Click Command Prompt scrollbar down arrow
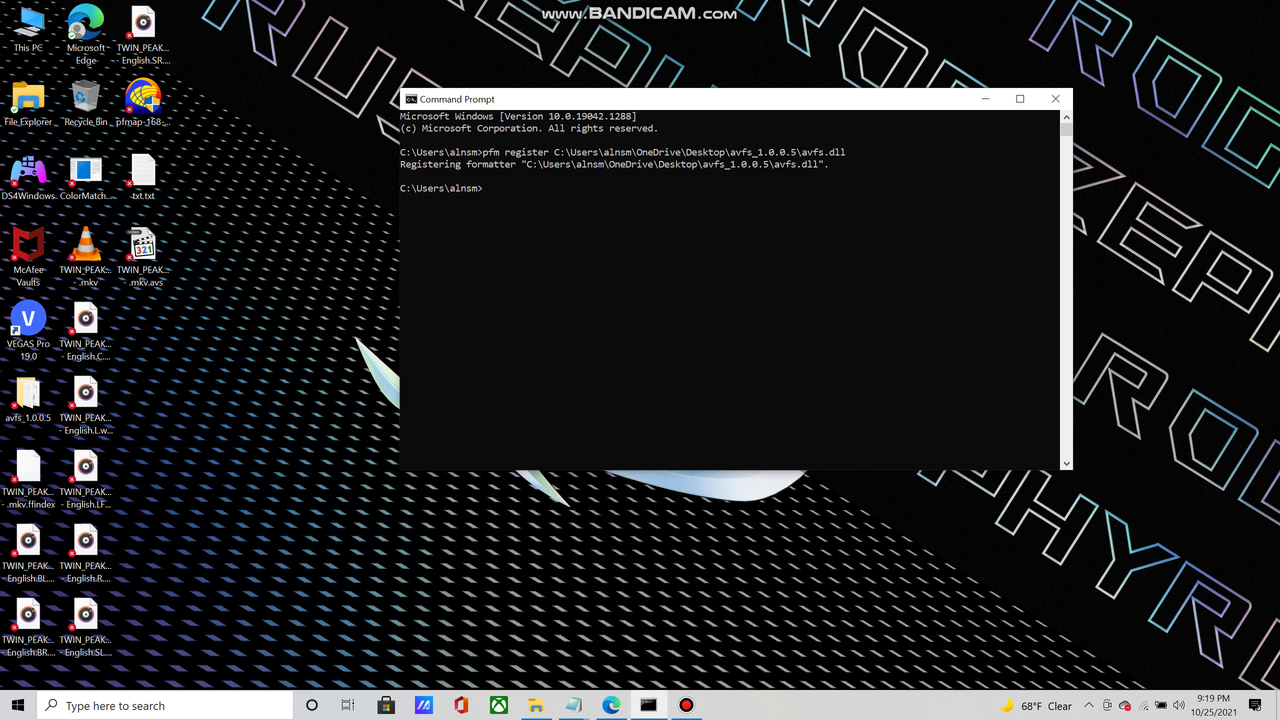This screenshot has height=720, width=1280. click(1066, 463)
